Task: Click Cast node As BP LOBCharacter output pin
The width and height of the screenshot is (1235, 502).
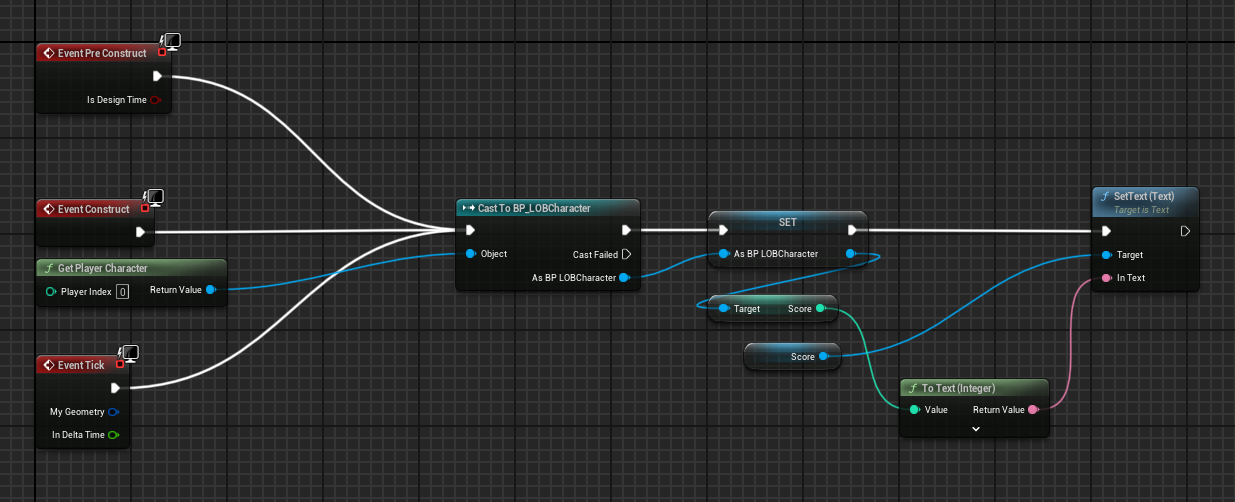Action: pos(625,278)
